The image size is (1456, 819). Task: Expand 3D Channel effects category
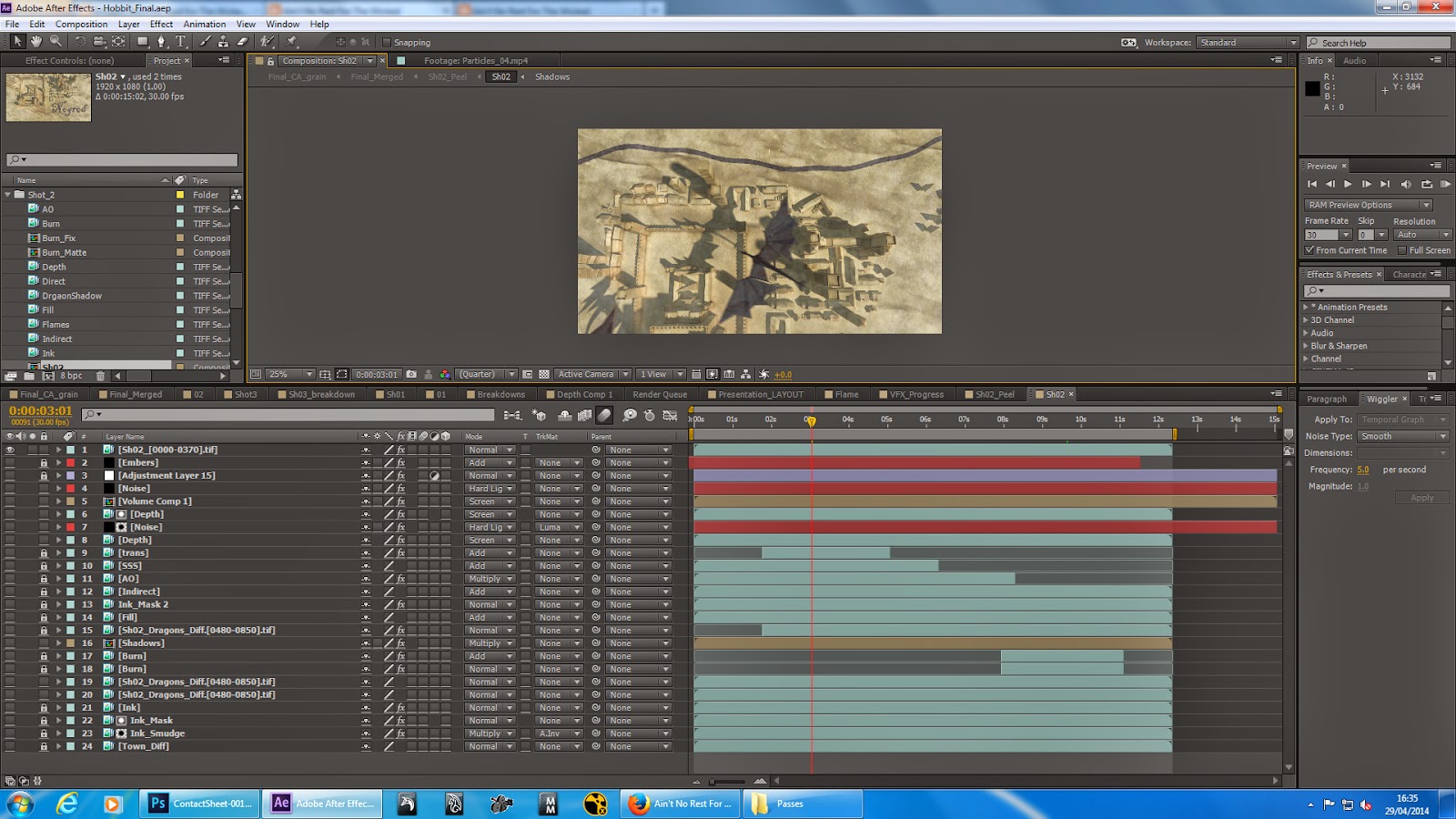(1306, 320)
